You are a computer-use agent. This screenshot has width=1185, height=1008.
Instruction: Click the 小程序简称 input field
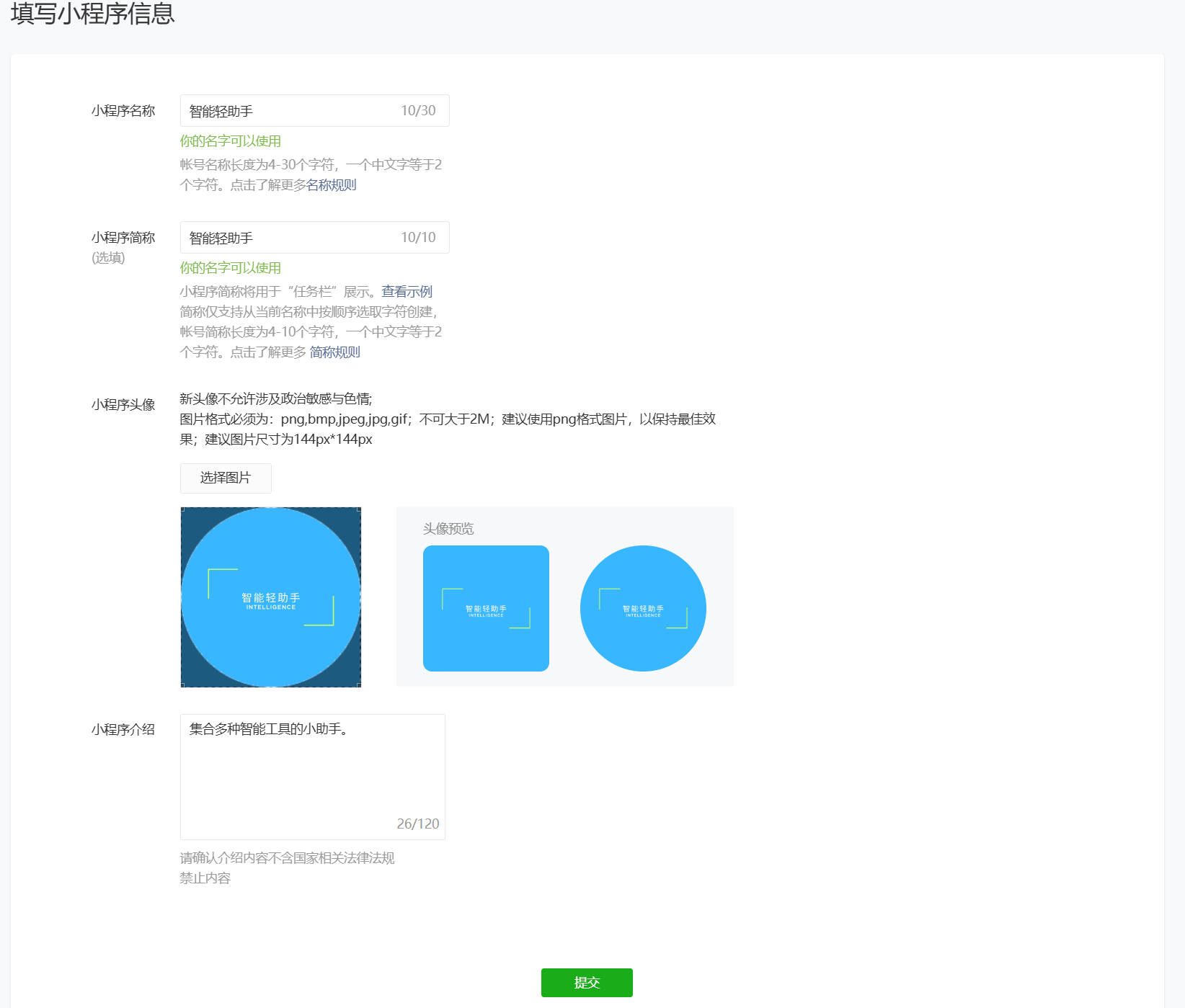tap(314, 238)
